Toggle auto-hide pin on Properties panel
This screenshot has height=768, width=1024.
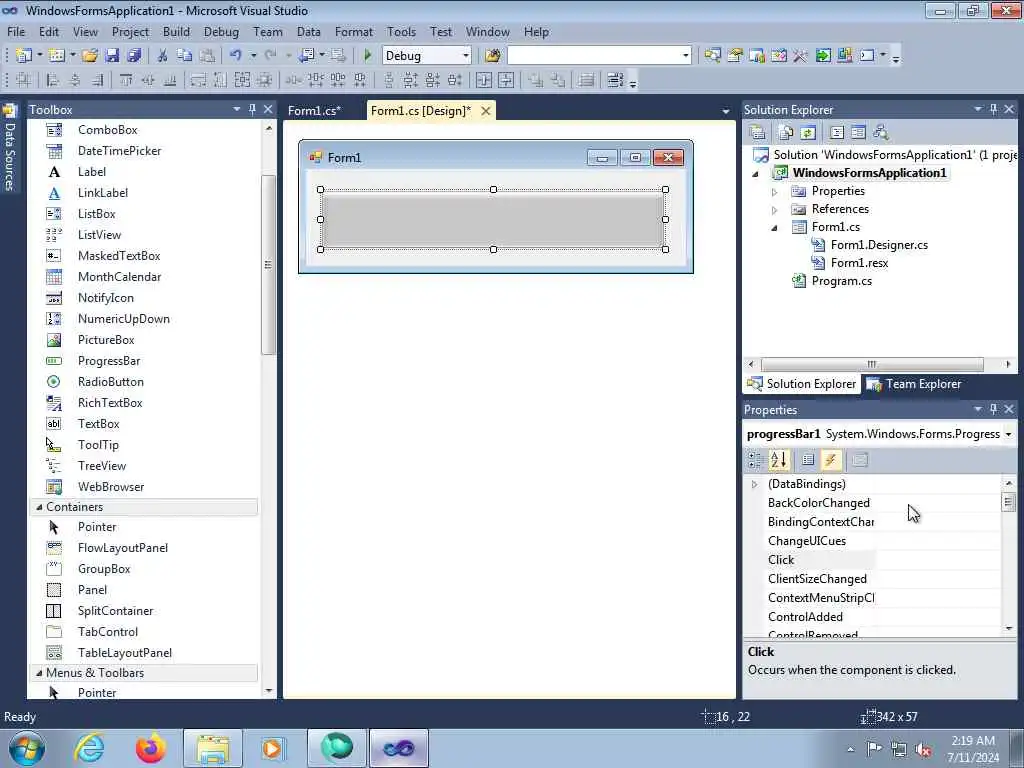point(993,409)
